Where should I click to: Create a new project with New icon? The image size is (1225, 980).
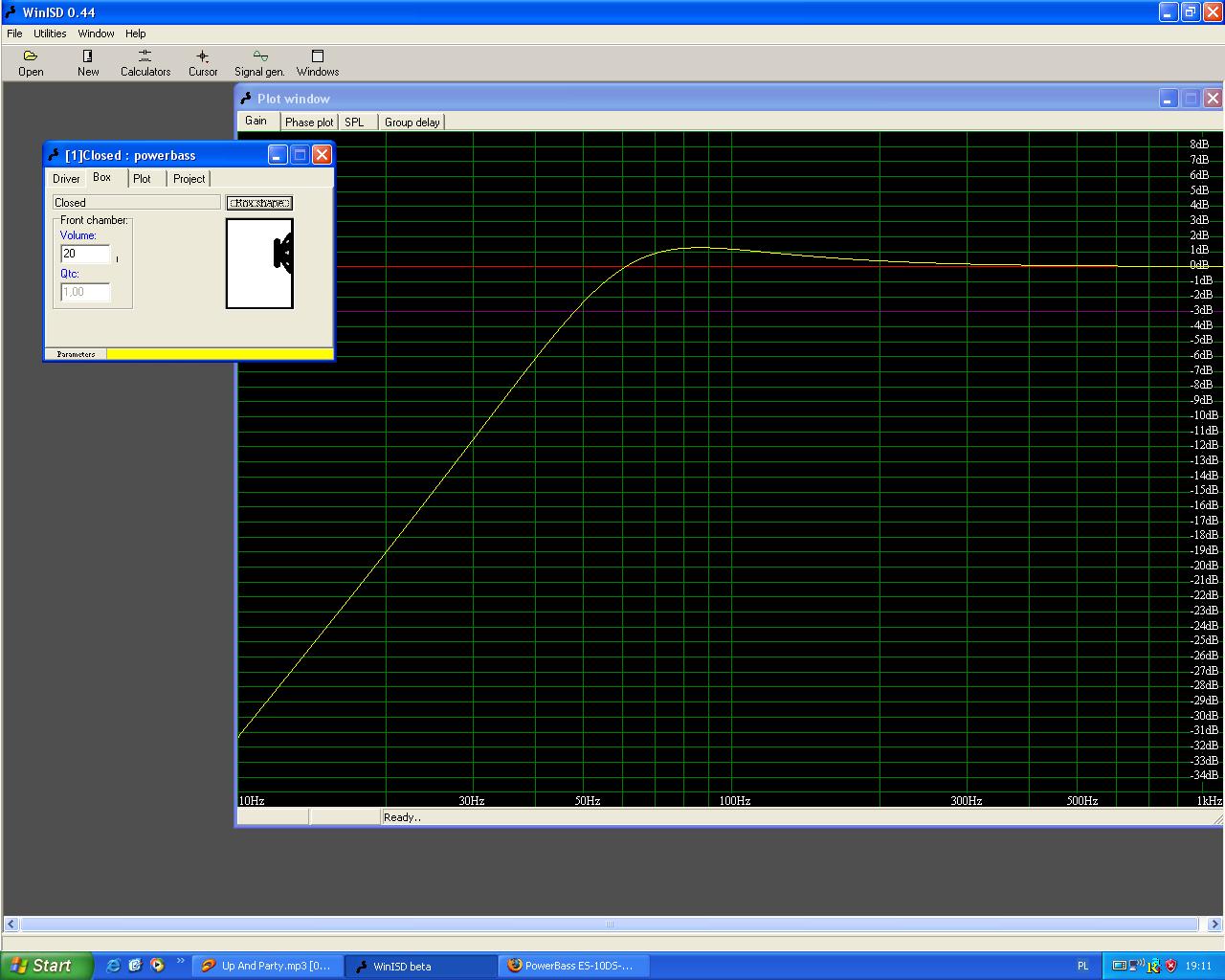click(88, 63)
